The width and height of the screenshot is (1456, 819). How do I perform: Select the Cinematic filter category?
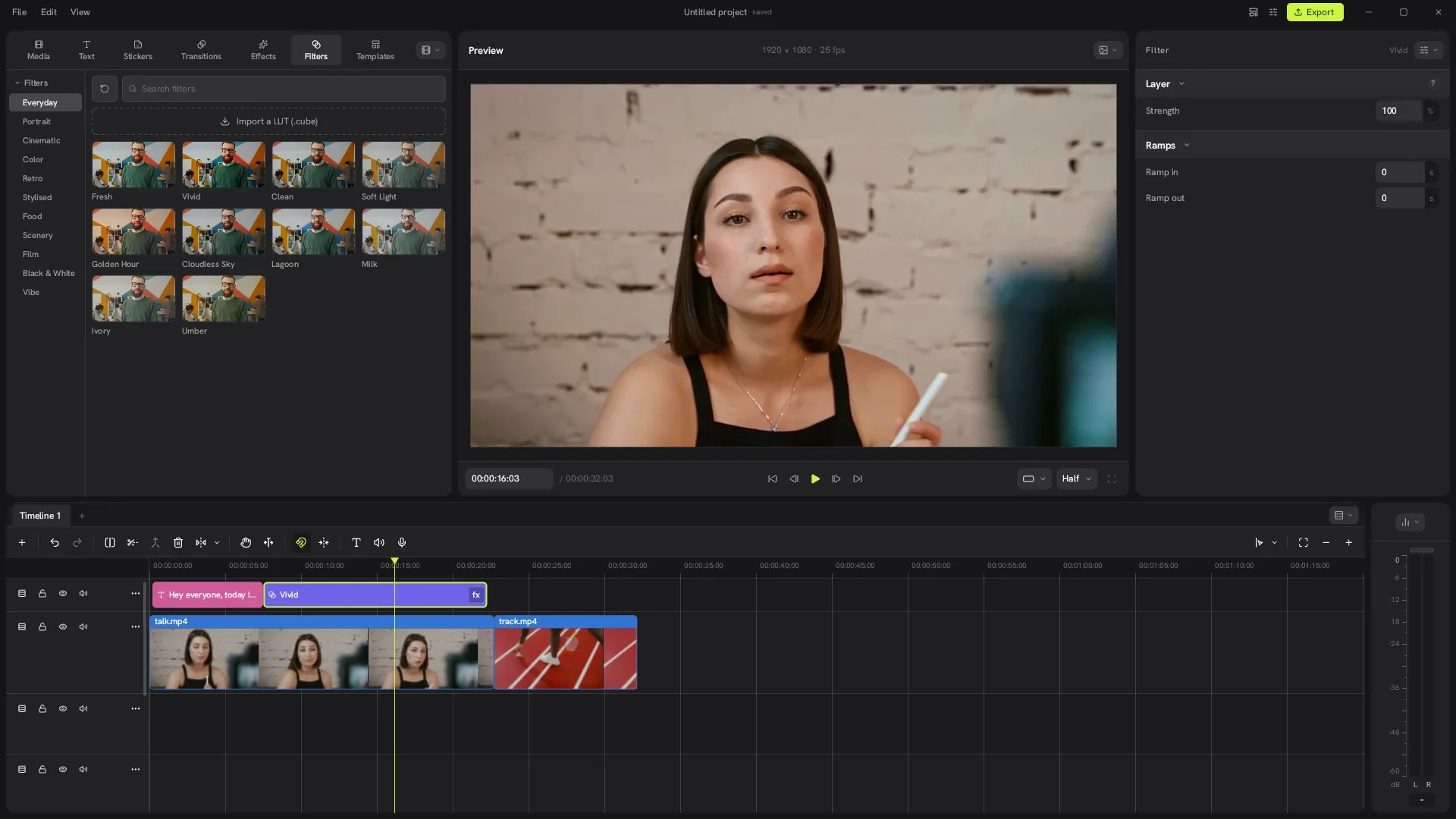coord(42,141)
